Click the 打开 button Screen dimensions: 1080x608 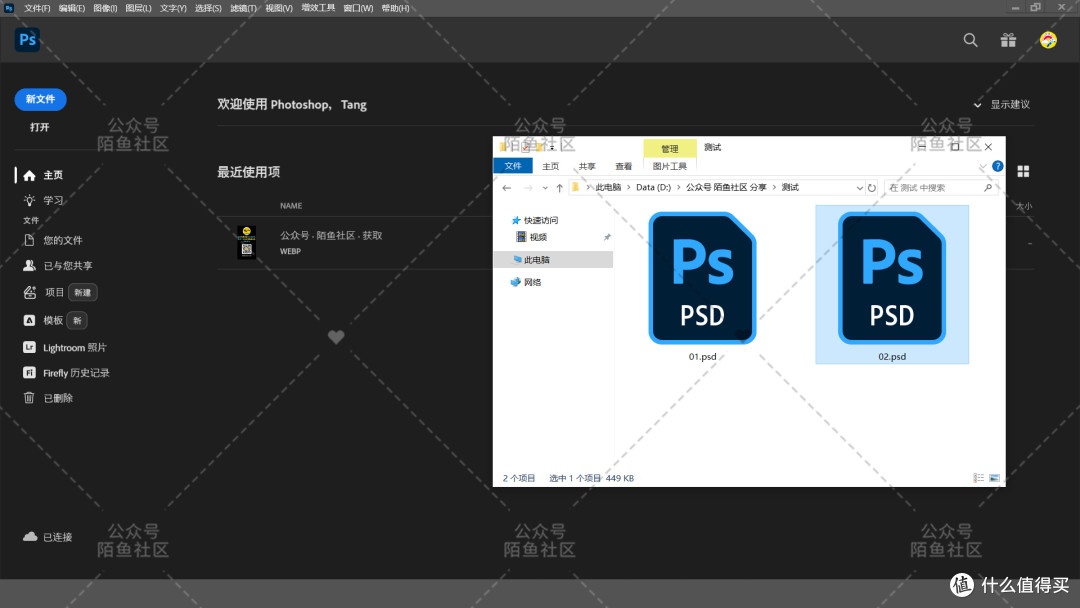click(40, 127)
